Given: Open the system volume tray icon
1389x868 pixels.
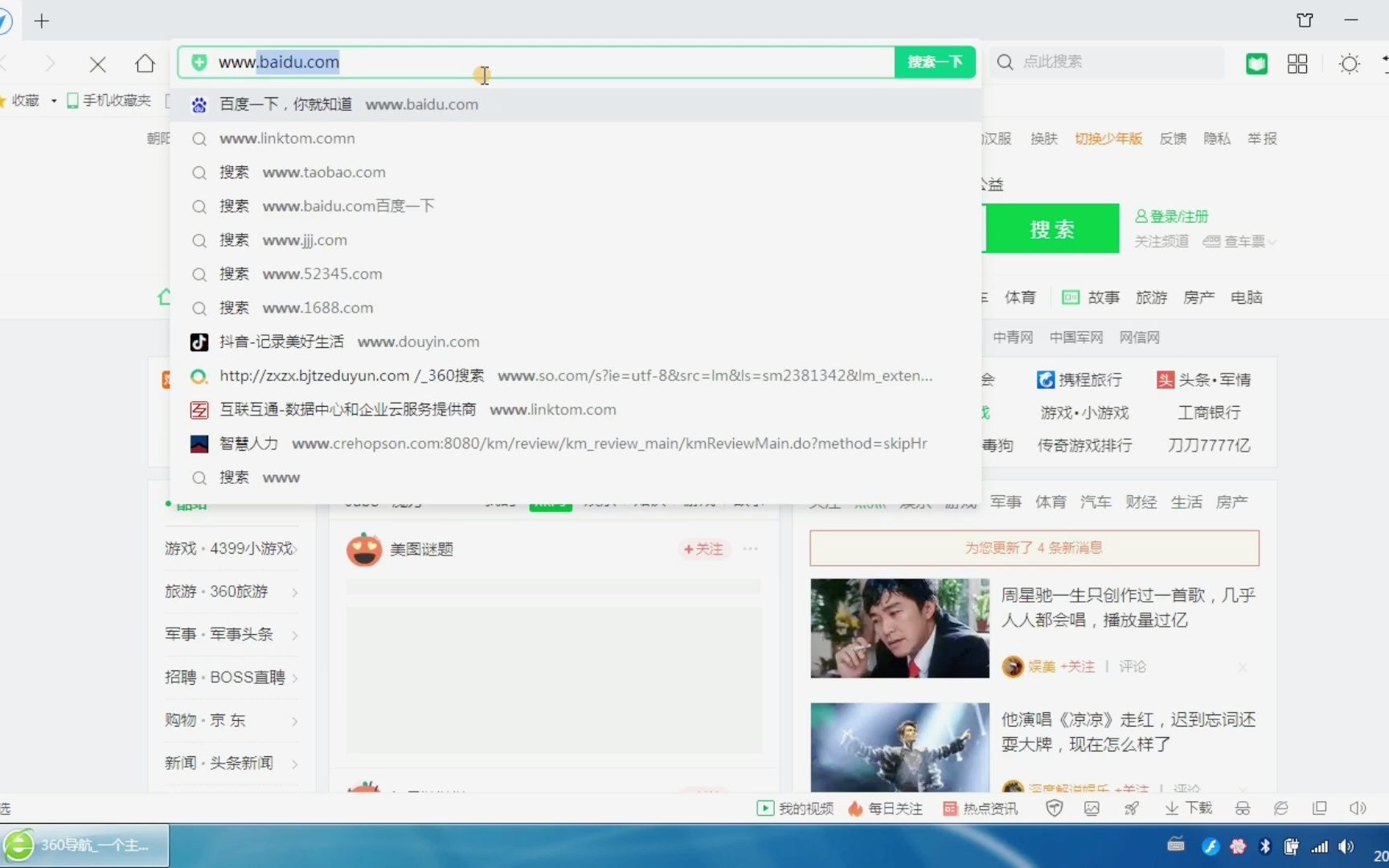Looking at the screenshot, I should (x=1346, y=846).
